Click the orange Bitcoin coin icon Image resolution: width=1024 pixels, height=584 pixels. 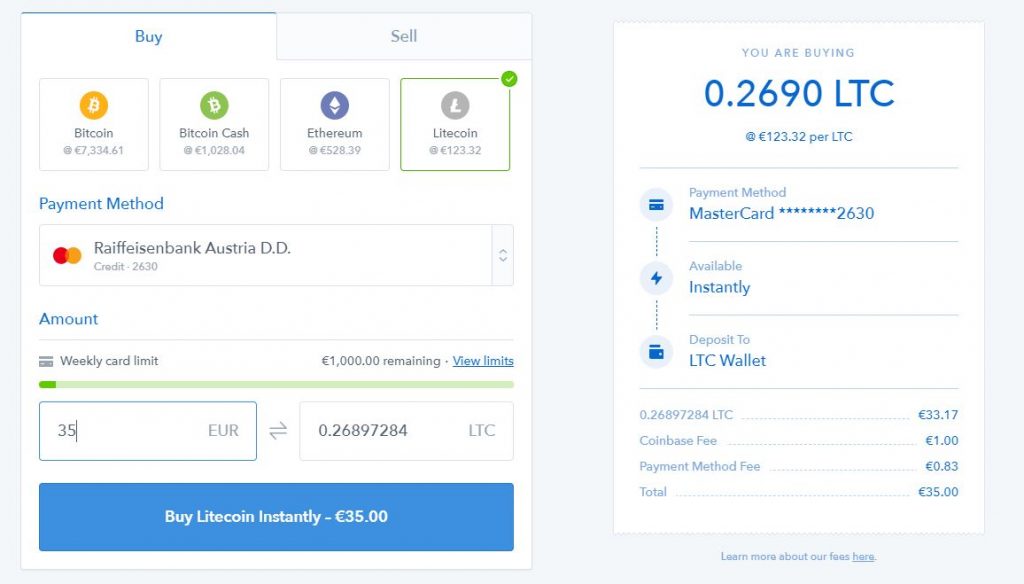(94, 104)
